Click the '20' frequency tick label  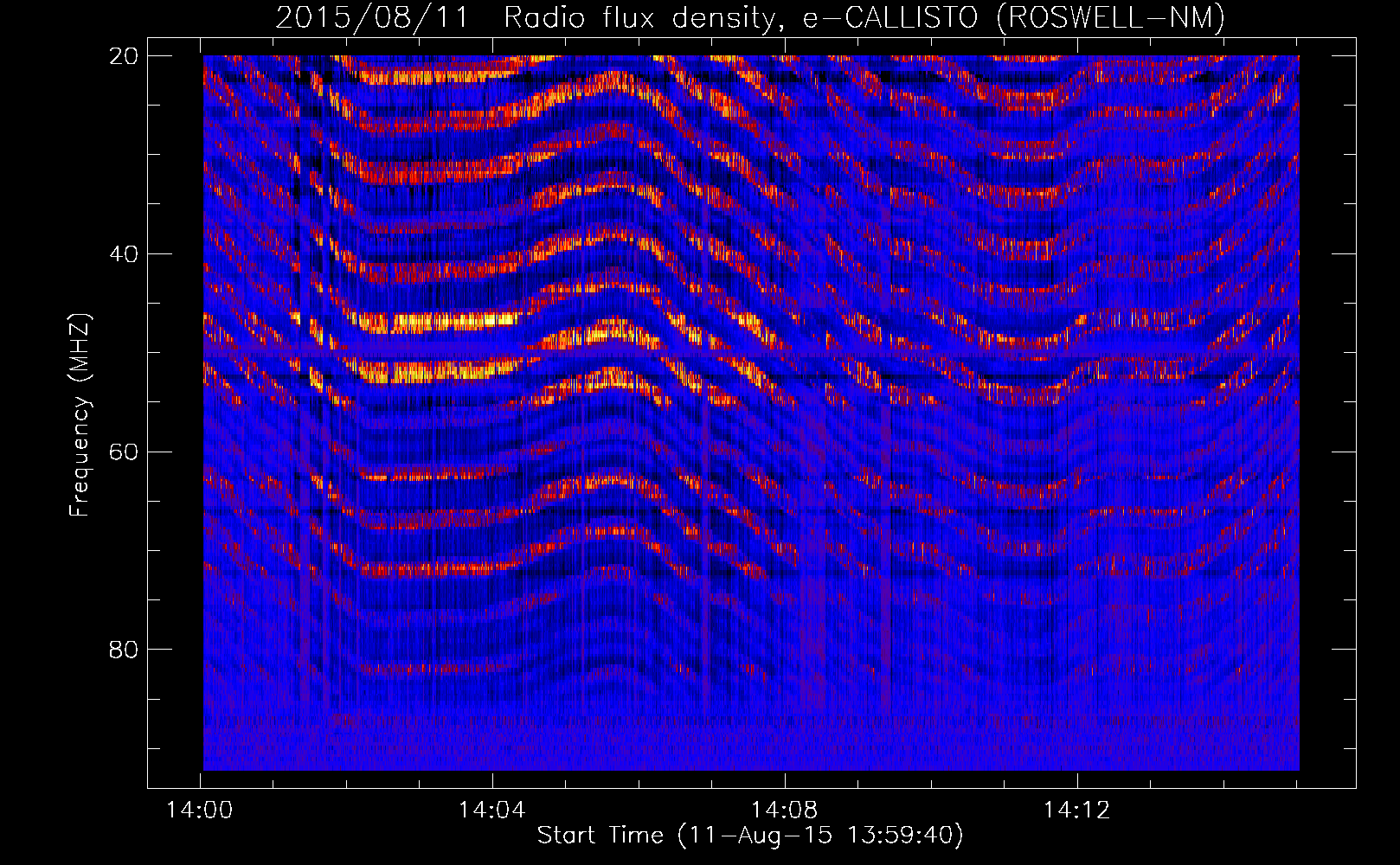point(124,56)
